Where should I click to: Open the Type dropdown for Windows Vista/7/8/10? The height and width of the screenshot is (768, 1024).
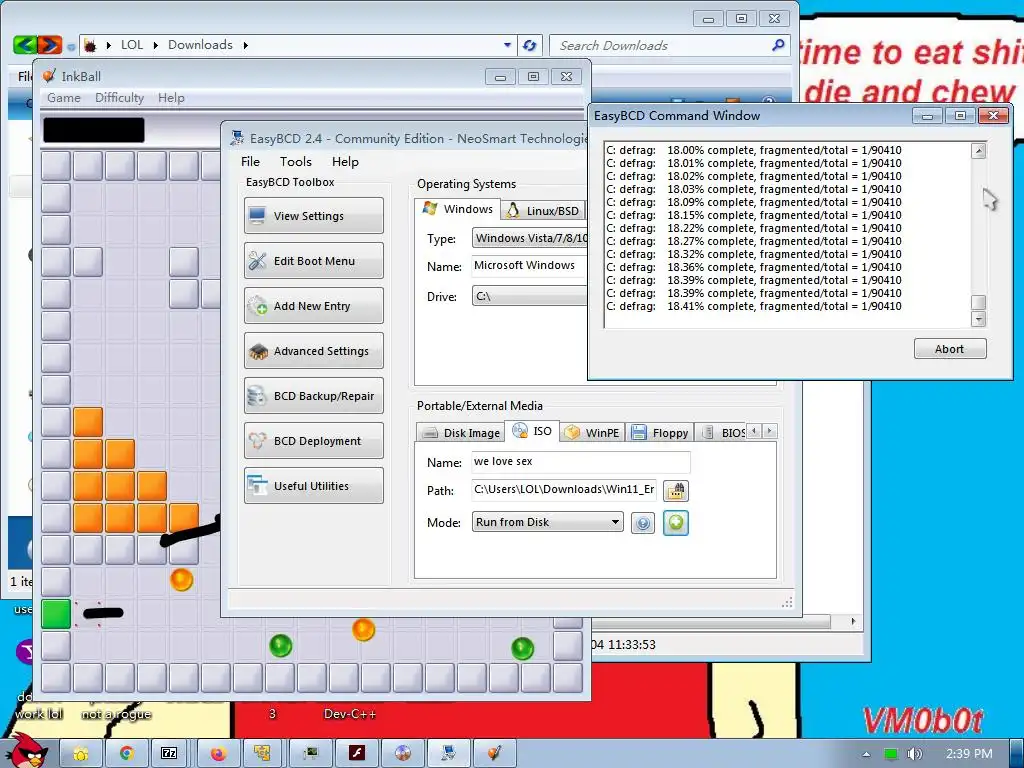[530, 238]
